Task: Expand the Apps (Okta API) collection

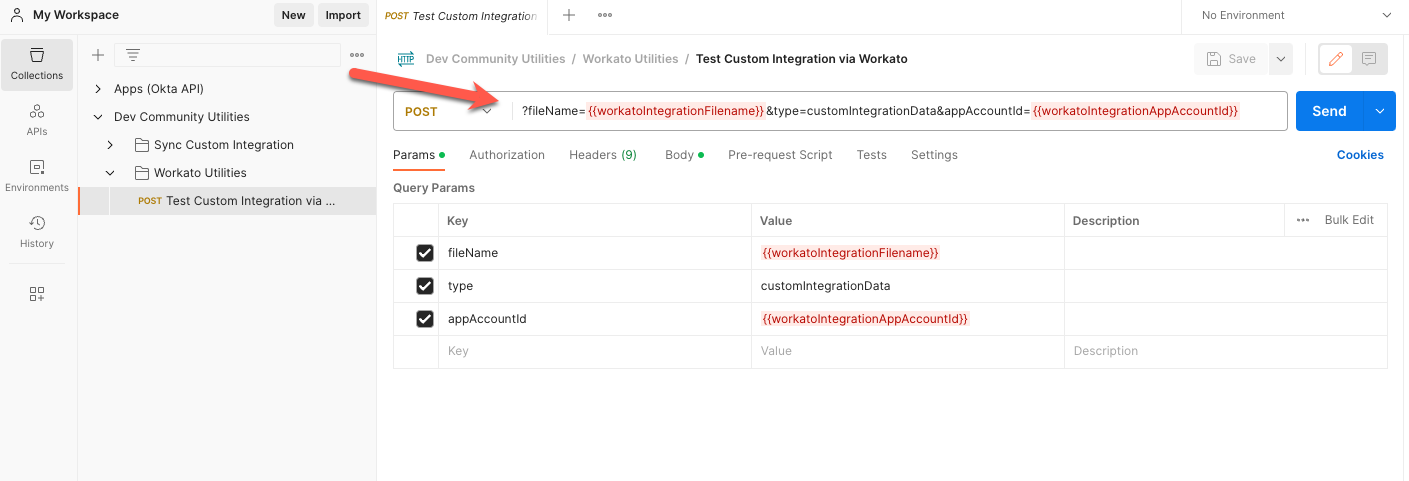Action: point(98,89)
